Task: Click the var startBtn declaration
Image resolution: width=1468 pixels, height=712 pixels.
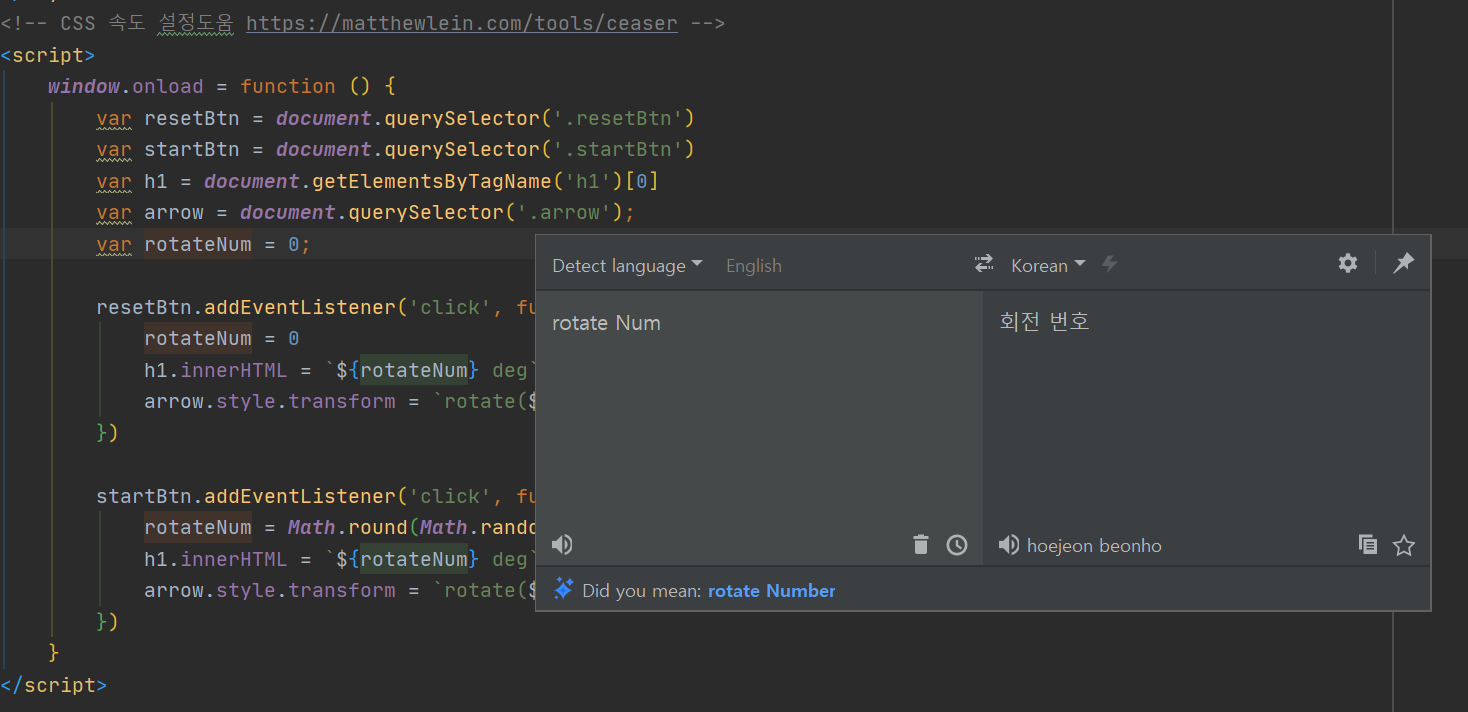Action: [395, 149]
